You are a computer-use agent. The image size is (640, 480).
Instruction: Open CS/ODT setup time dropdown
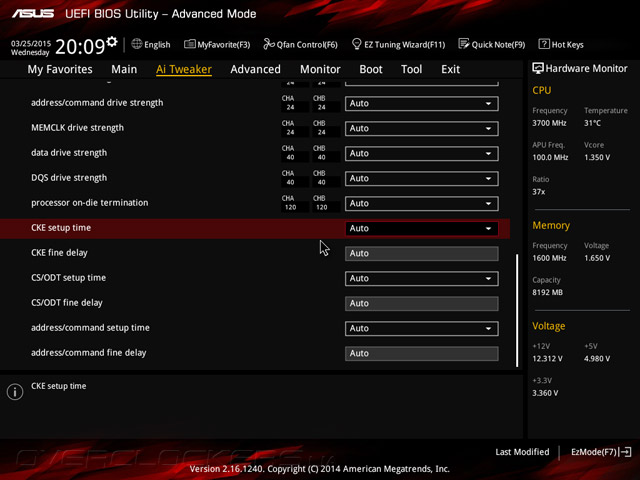[x=422, y=278]
